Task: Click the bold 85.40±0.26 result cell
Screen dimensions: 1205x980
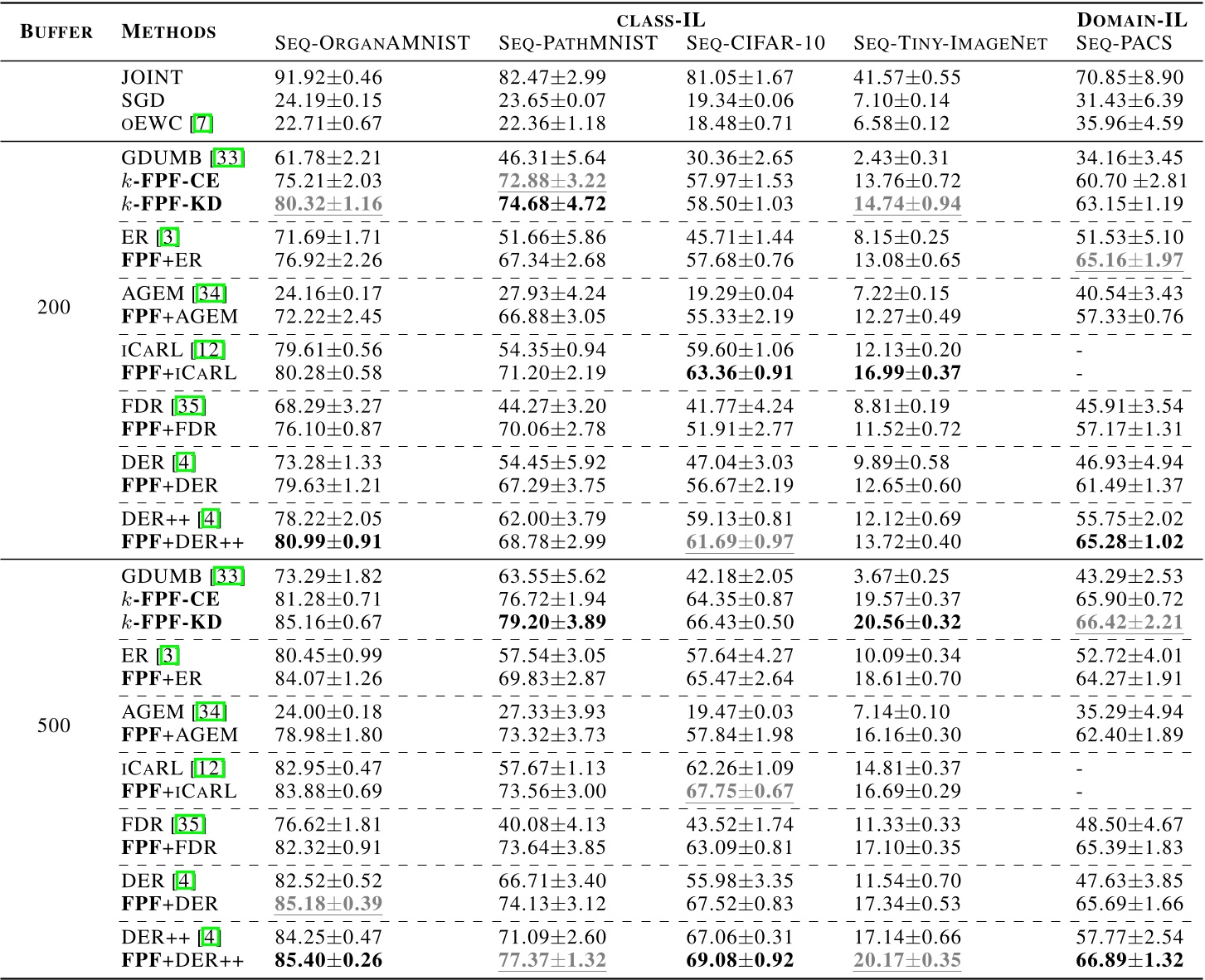Action: click(x=328, y=960)
